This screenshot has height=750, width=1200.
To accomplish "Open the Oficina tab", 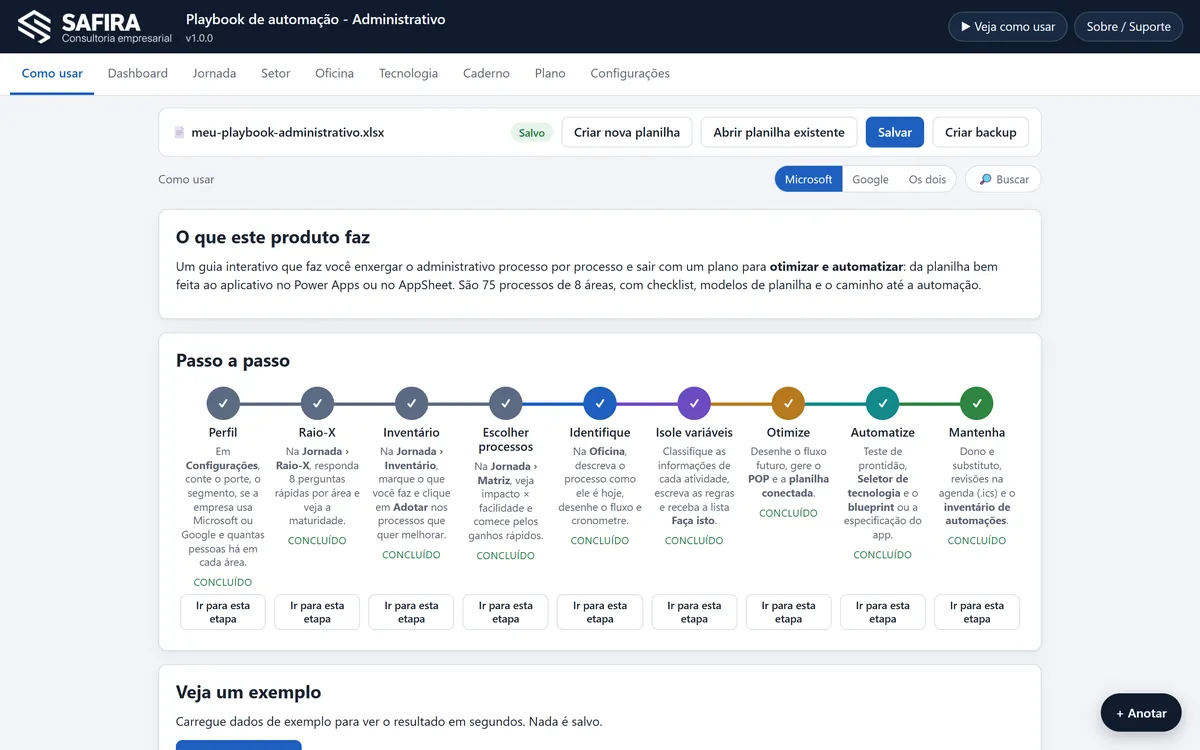I will [x=334, y=73].
